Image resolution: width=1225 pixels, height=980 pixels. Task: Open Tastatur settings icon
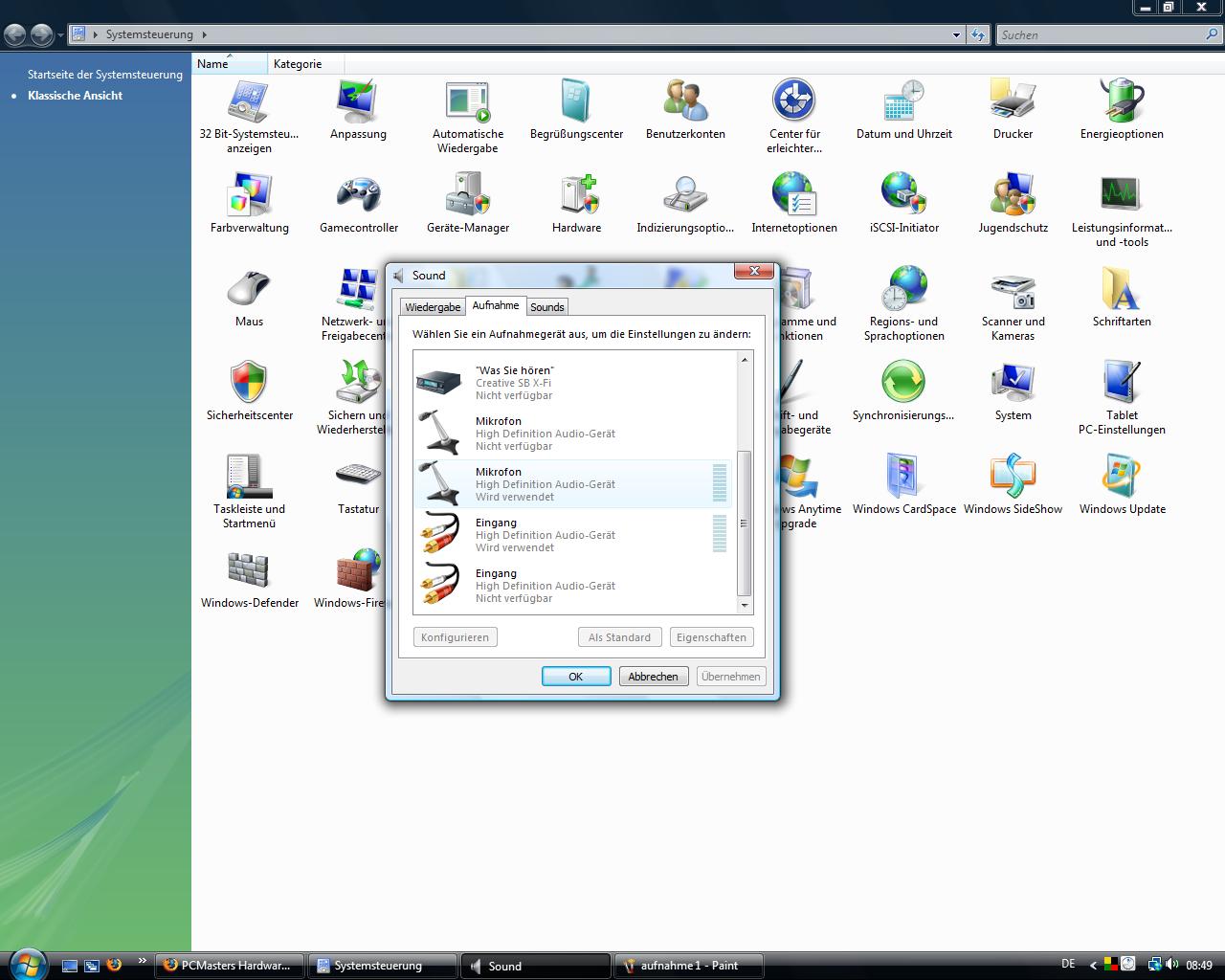(358, 484)
